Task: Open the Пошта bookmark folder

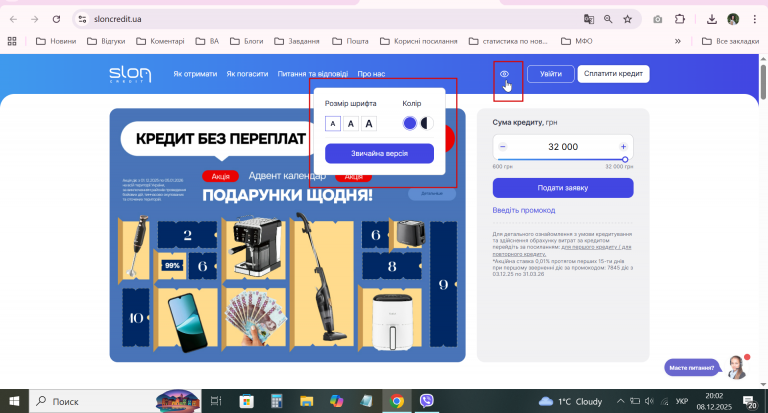Action: pyautogui.click(x=350, y=41)
